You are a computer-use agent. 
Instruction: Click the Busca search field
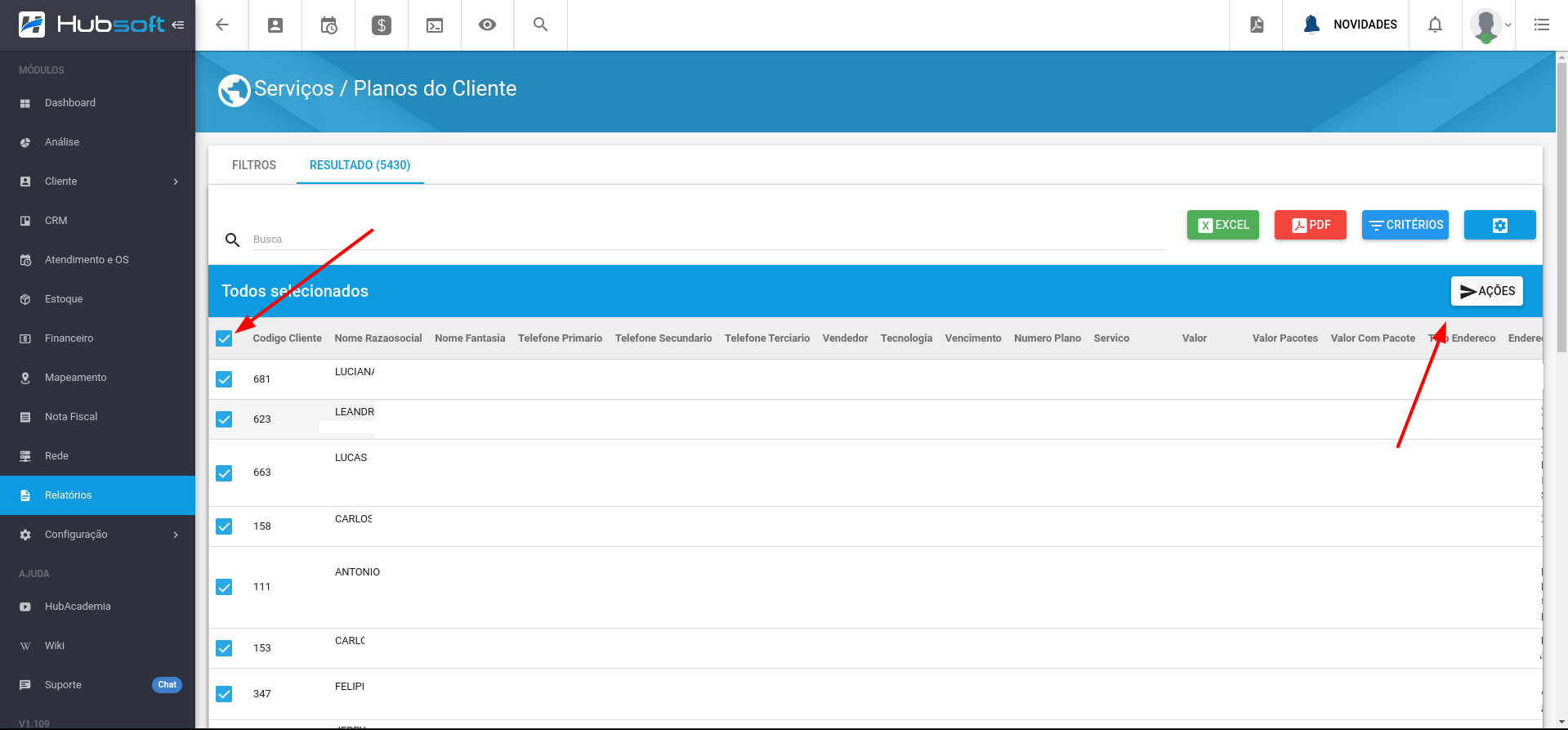(709, 240)
